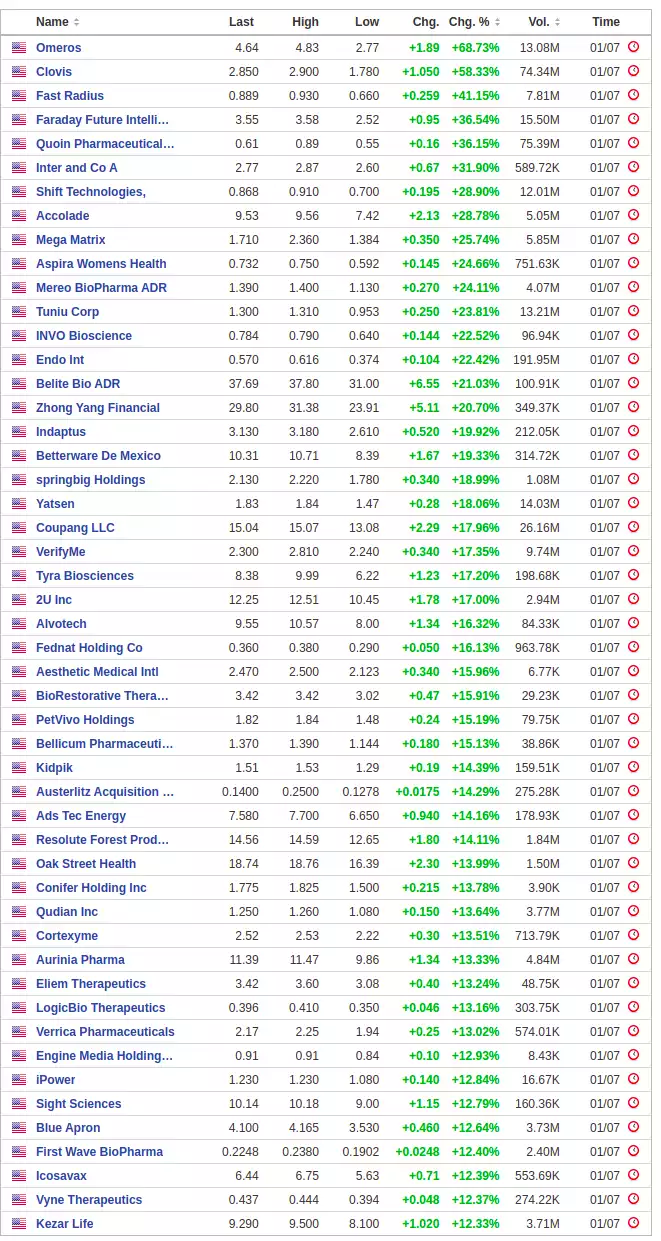
Task: Open Engine Media Holding… link
Action: (x=105, y=1056)
